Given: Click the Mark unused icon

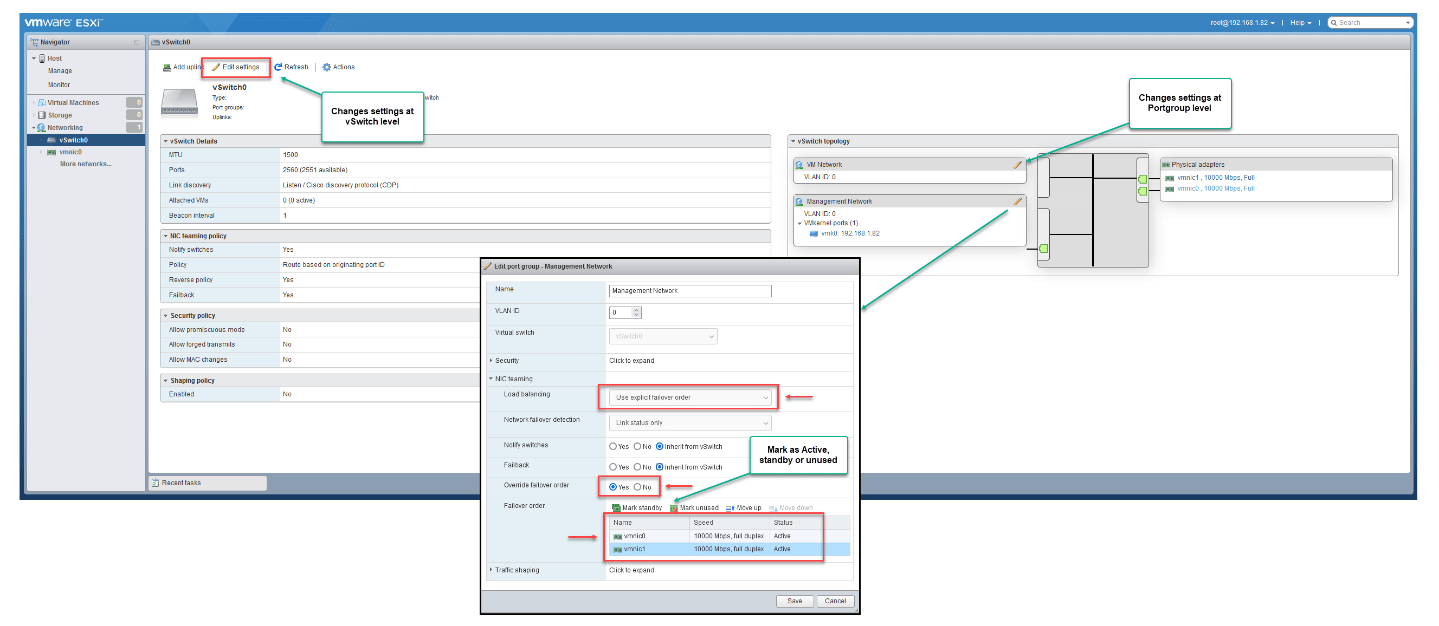Looking at the screenshot, I should (674, 508).
